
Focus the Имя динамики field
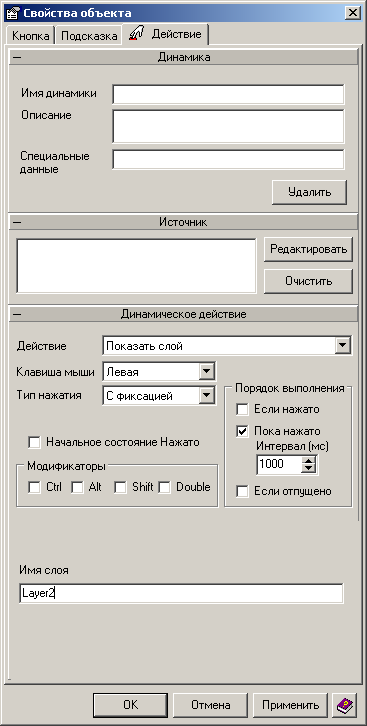point(228,94)
